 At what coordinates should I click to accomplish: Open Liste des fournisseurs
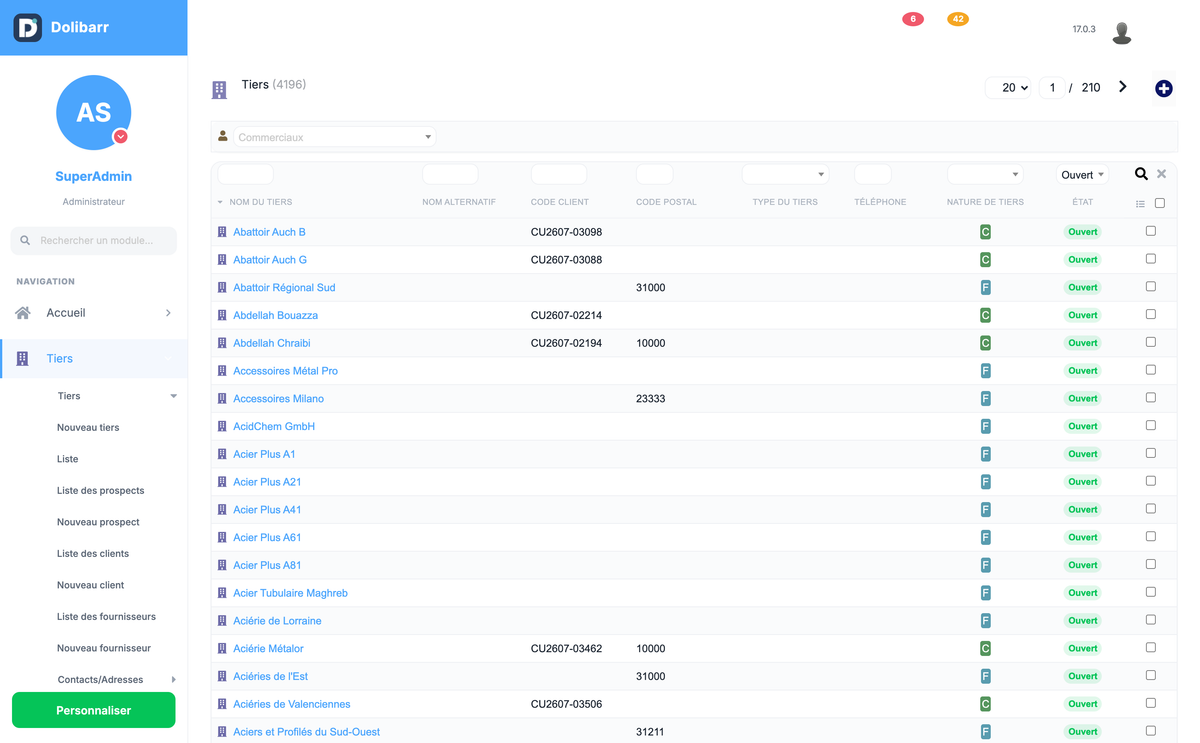[x=106, y=617]
